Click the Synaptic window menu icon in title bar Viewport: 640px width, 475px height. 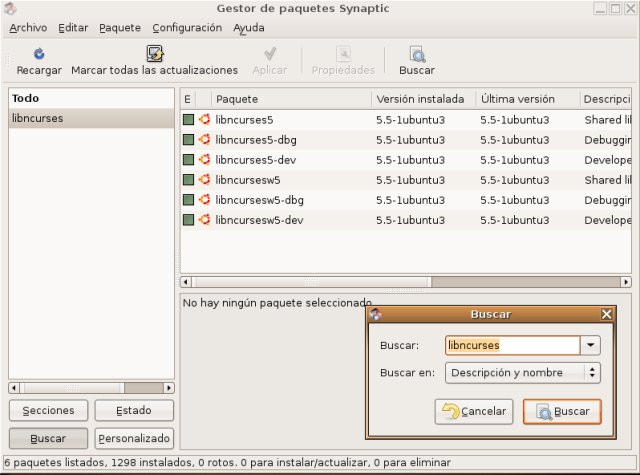point(10,9)
